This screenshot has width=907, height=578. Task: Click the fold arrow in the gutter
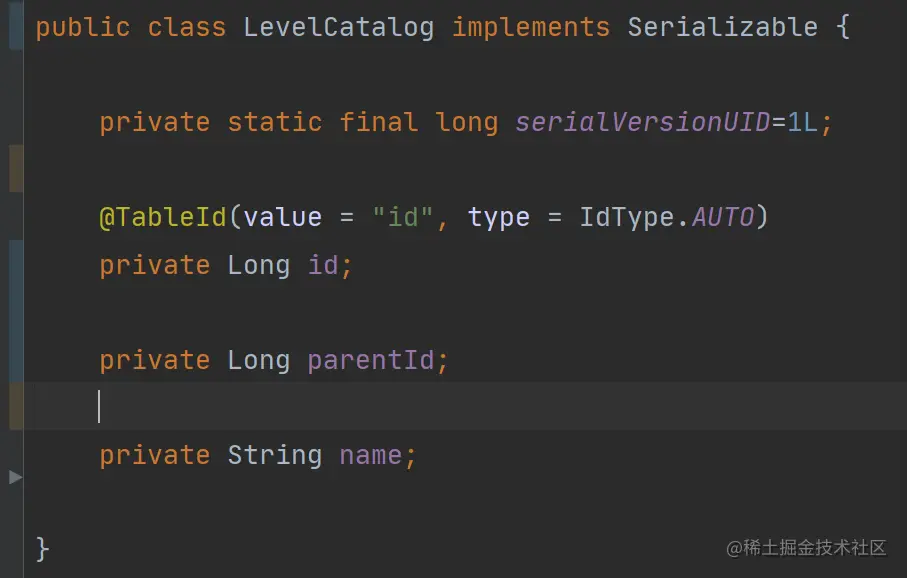(x=16, y=477)
